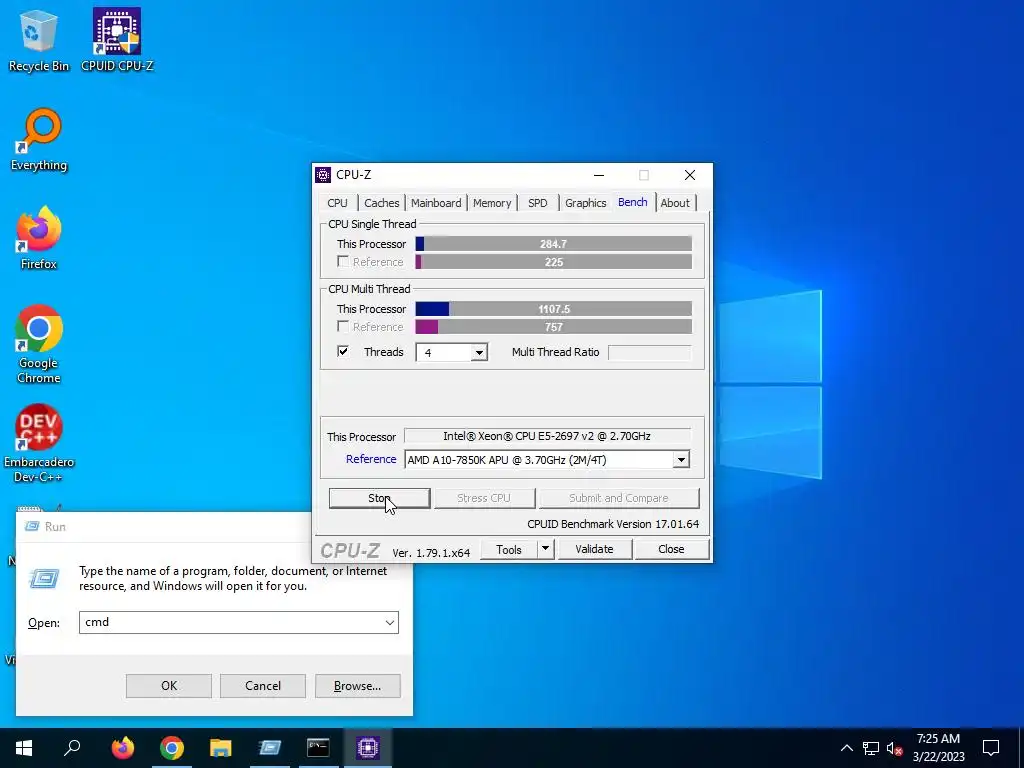Screen dimensions: 1024x768
Task: Open the Everything search desktop icon
Action: [x=39, y=140]
